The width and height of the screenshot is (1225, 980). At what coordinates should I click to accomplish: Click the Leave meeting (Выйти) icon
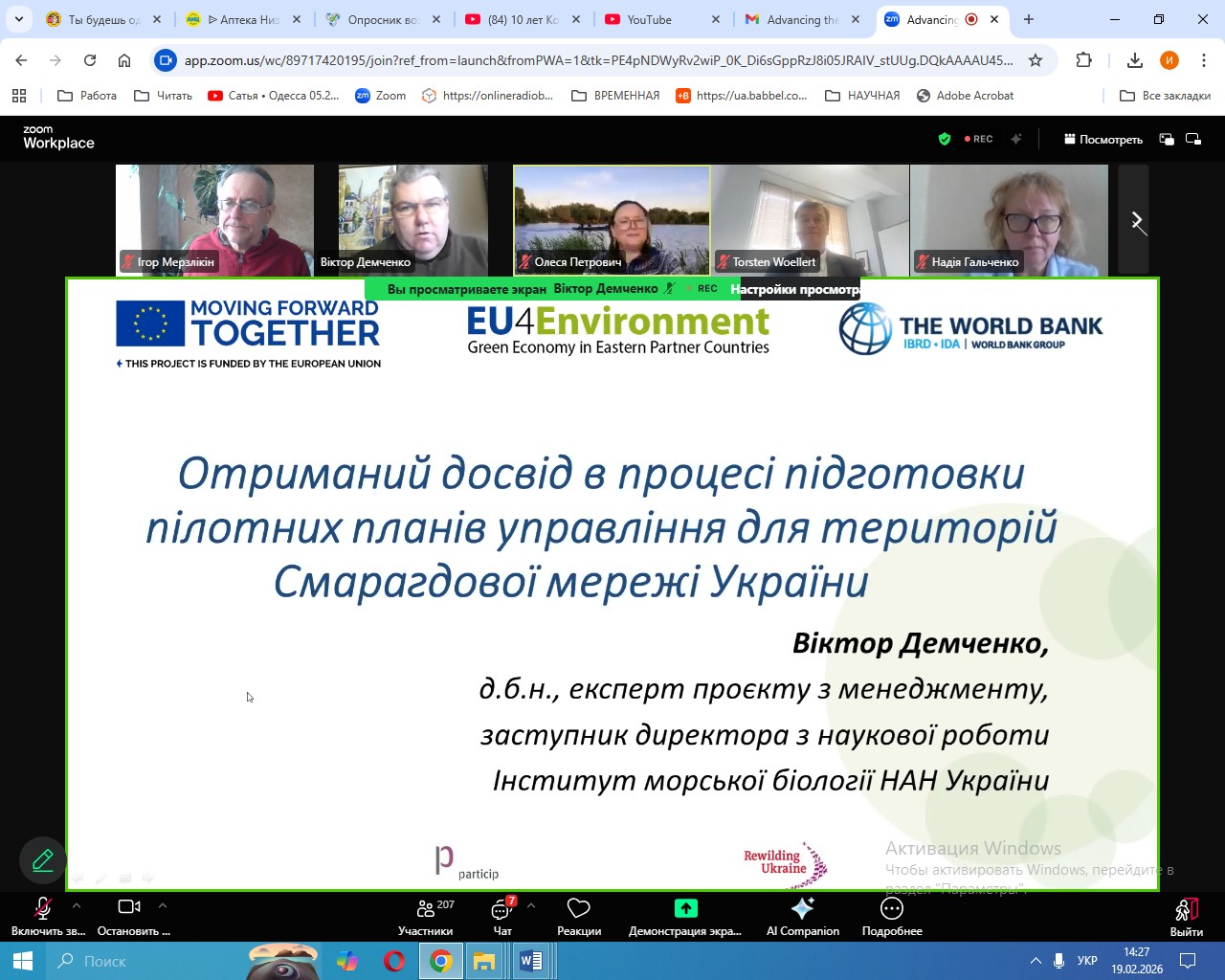(x=1186, y=909)
